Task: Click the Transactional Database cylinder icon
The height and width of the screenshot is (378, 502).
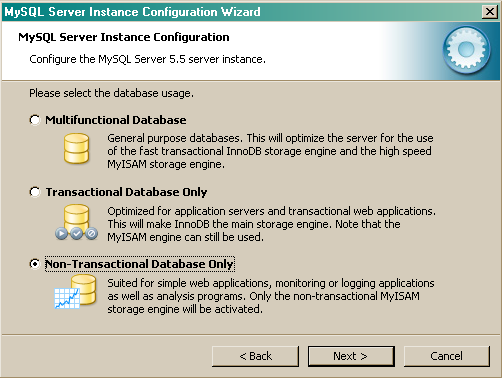Action: (x=76, y=217)
